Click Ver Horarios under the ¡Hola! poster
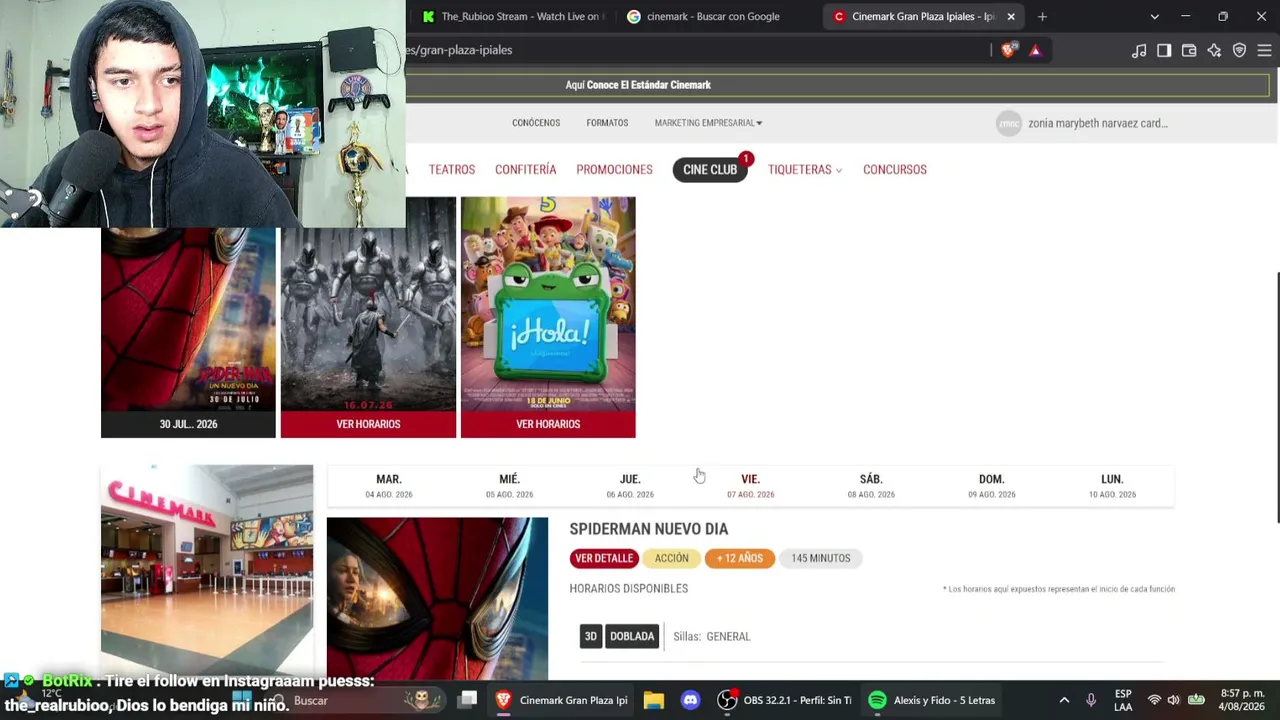The width and height of the screenshot is (1280, 720). 548,424
